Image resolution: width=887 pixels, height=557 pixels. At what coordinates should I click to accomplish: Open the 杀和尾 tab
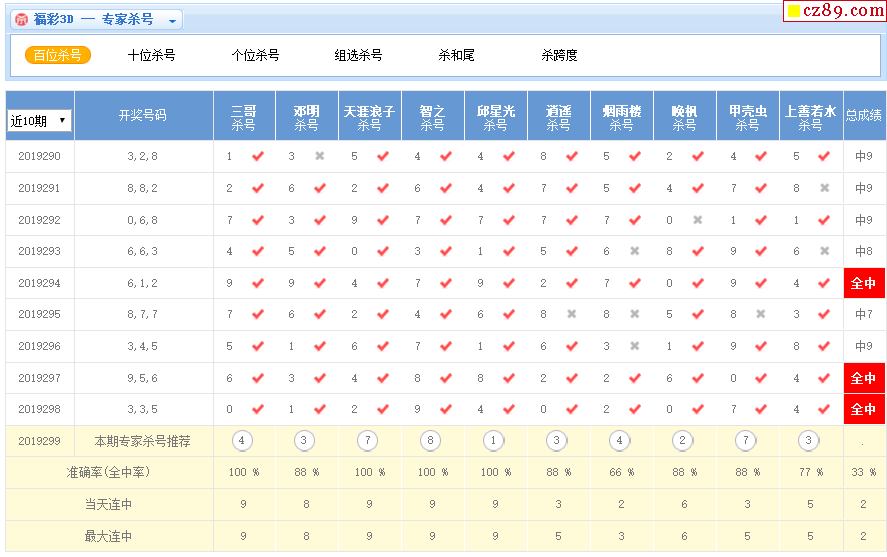tap(456, 55)
